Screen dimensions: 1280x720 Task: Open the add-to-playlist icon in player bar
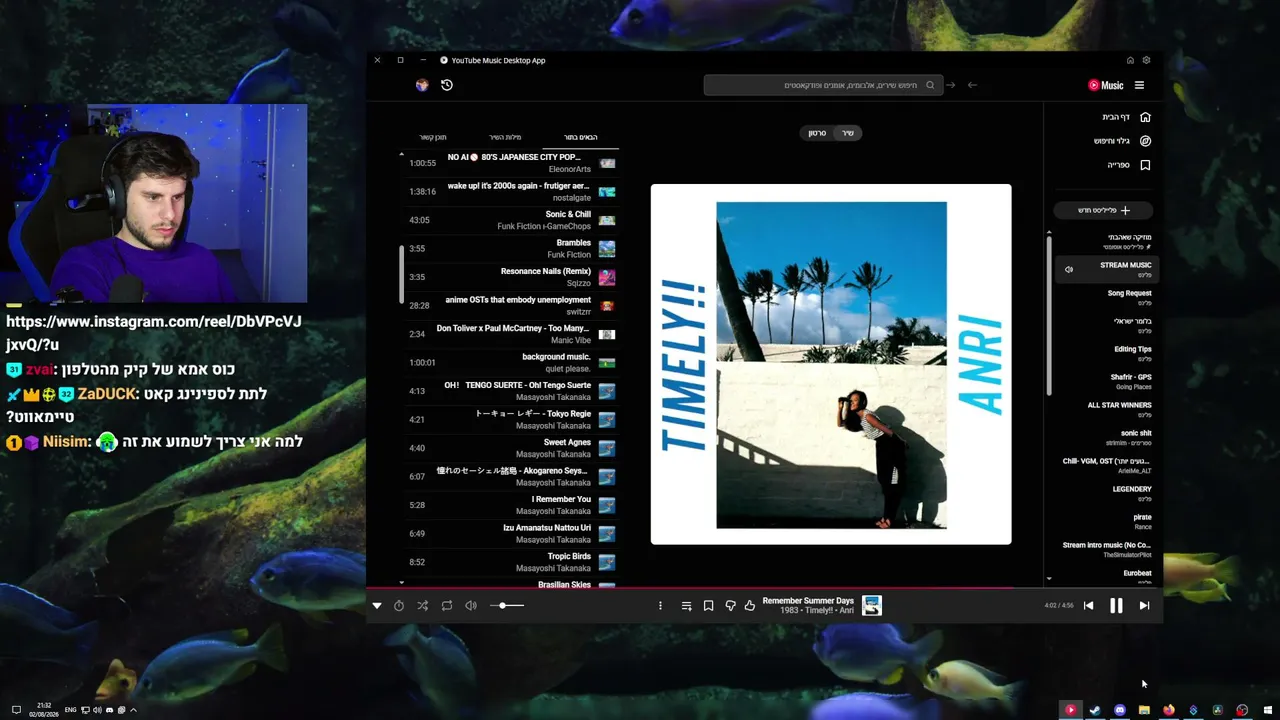[x=686, y=605]
